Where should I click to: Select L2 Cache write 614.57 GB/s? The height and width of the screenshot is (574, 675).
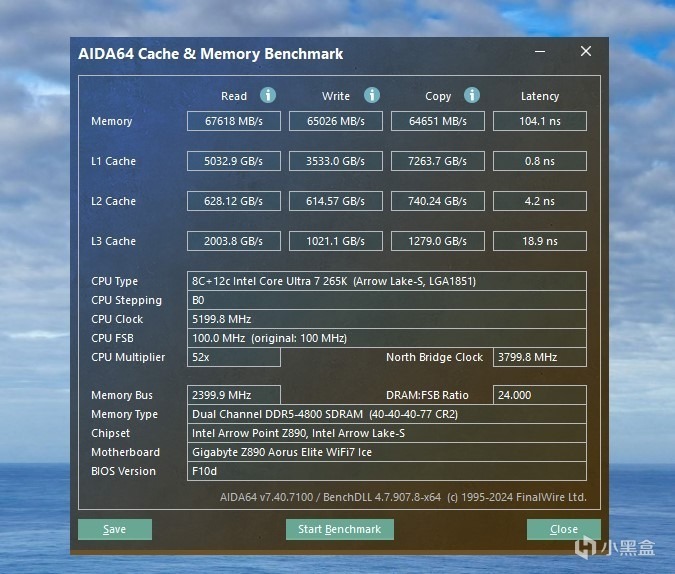(336, 201)
